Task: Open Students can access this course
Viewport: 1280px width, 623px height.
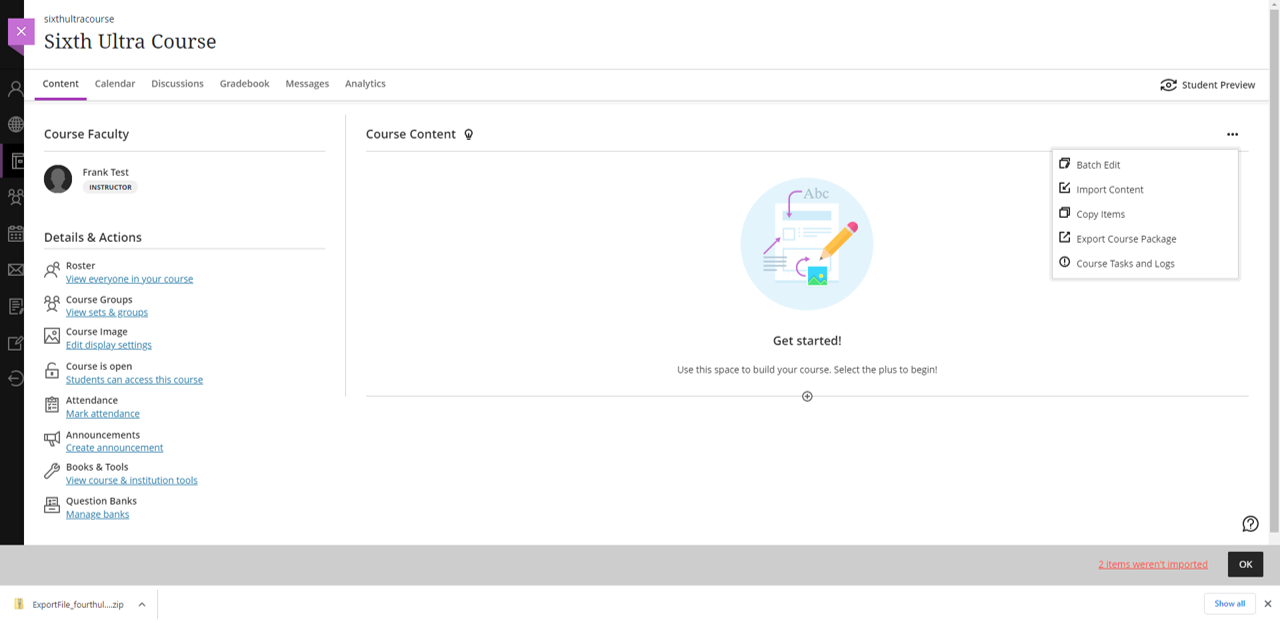Action: coord(134,380)
